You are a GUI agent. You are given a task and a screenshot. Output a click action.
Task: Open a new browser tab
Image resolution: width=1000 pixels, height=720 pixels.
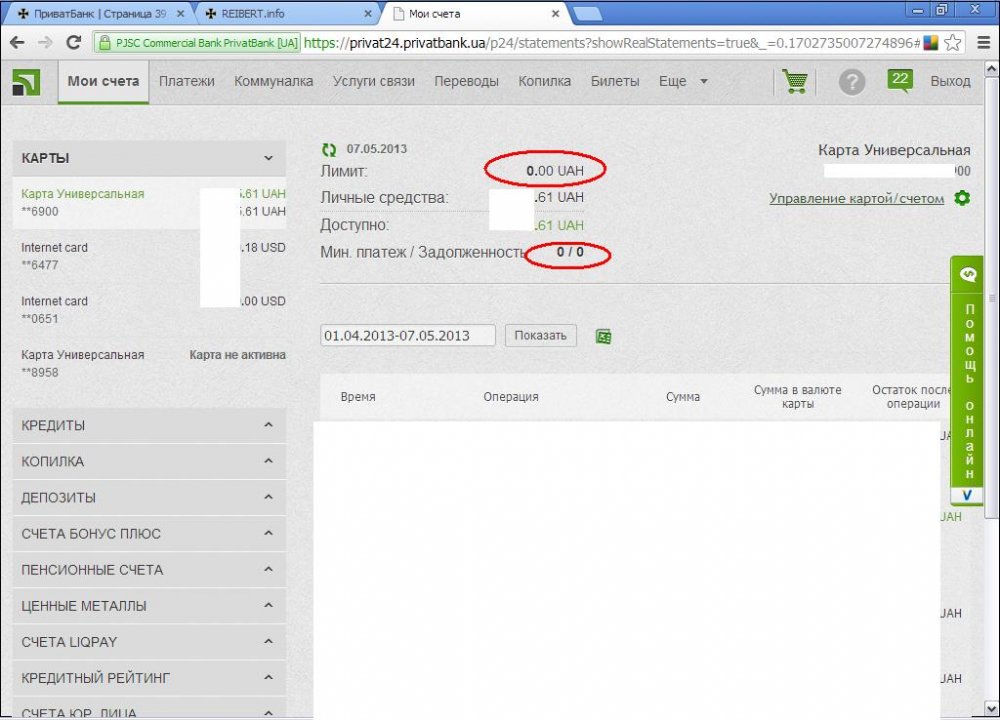[587, 14]
